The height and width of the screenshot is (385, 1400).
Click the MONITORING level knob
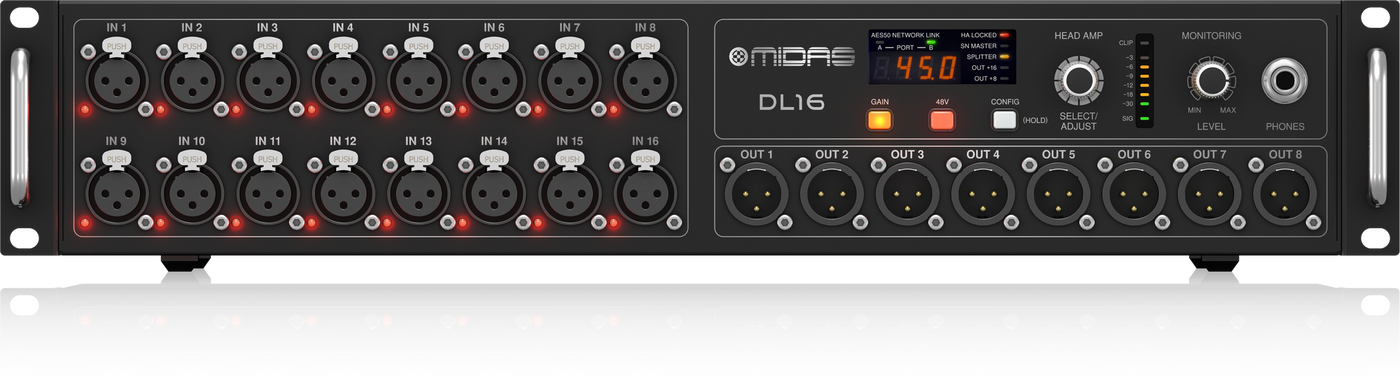pyautogui.click(x=1210, y=80)
